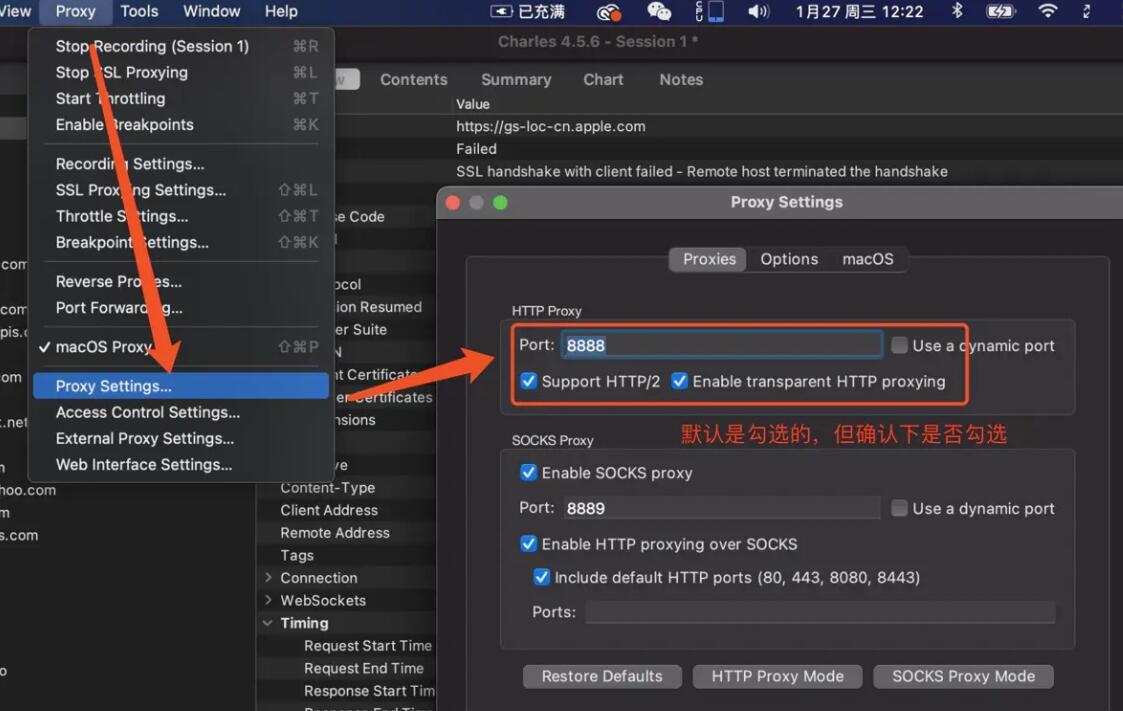Switch to Chart tab in Charles
This screenshot has width=1123, height=711.
603,79
